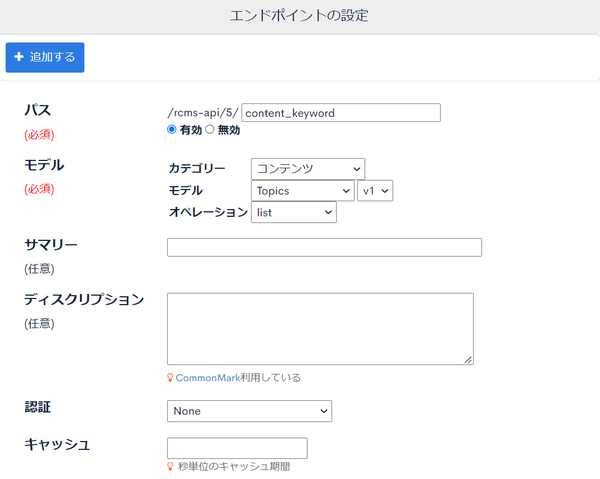Select the 無効 radio button
The width and height of the screenshot is (600, 479).
[210, 130]
